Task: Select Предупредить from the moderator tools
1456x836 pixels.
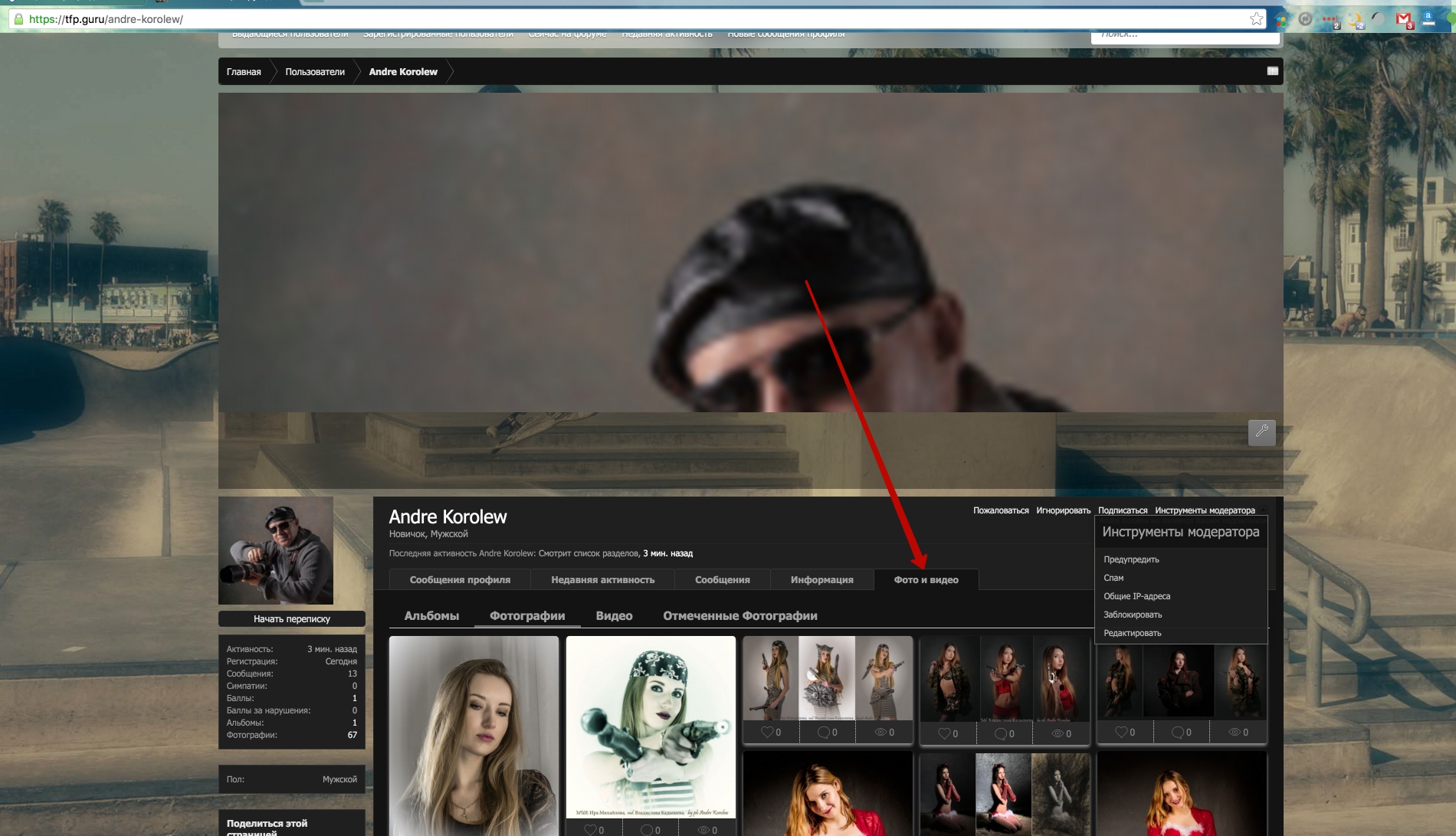Action: tap(1131, 559)
